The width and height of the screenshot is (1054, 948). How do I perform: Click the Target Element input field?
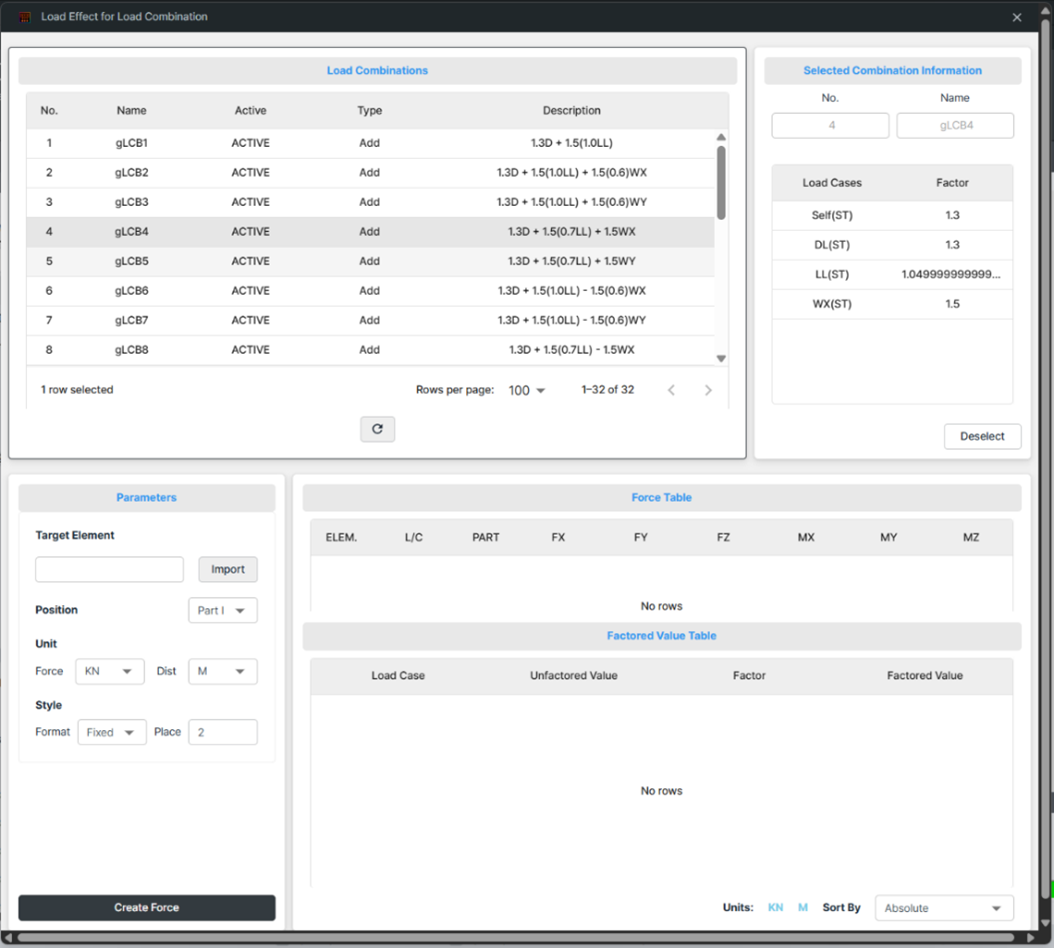click(109, 569)
